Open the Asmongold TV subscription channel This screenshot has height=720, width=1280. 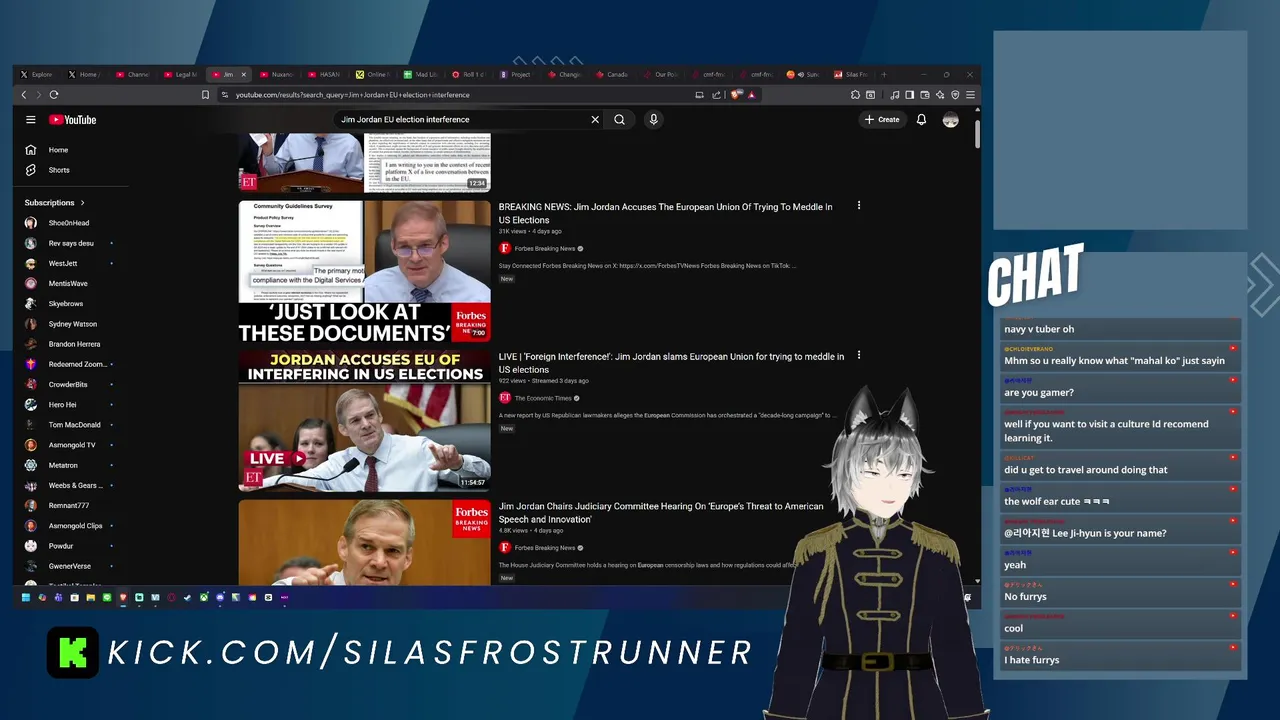(x=68, y=445)
